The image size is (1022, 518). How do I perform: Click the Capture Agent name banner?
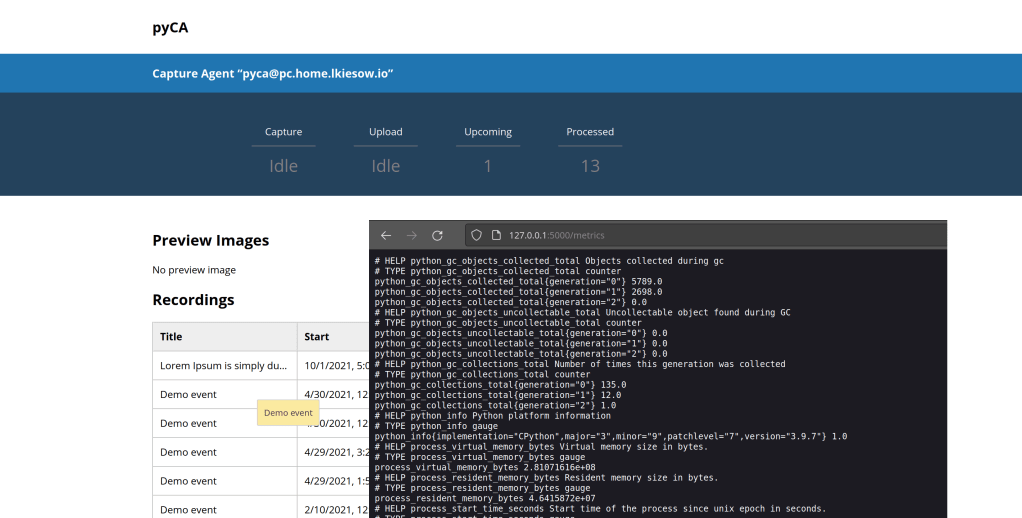(272, 73)
